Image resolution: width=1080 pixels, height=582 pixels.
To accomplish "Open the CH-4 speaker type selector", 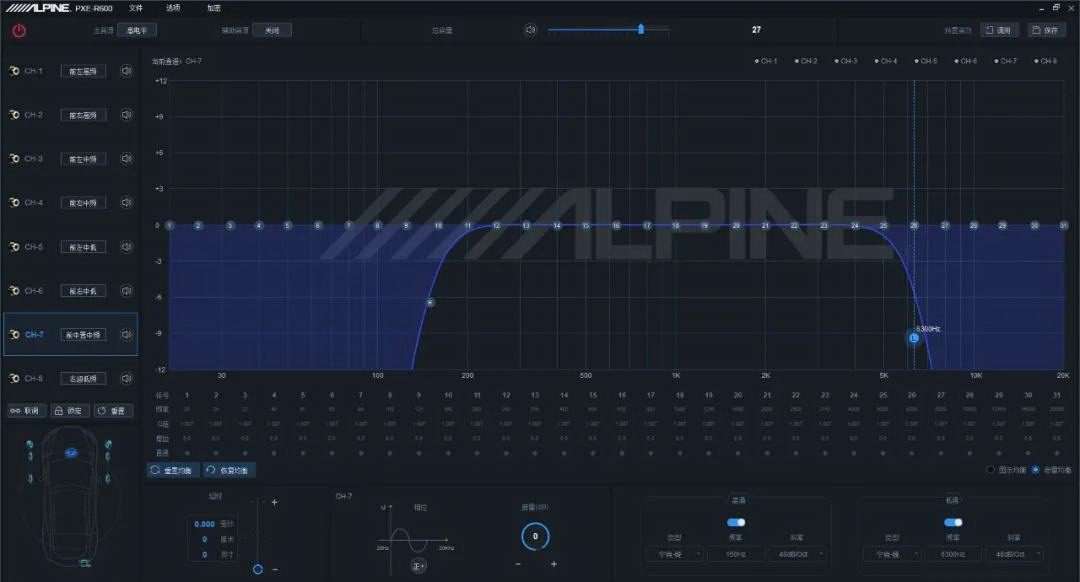I will (83, 203).
